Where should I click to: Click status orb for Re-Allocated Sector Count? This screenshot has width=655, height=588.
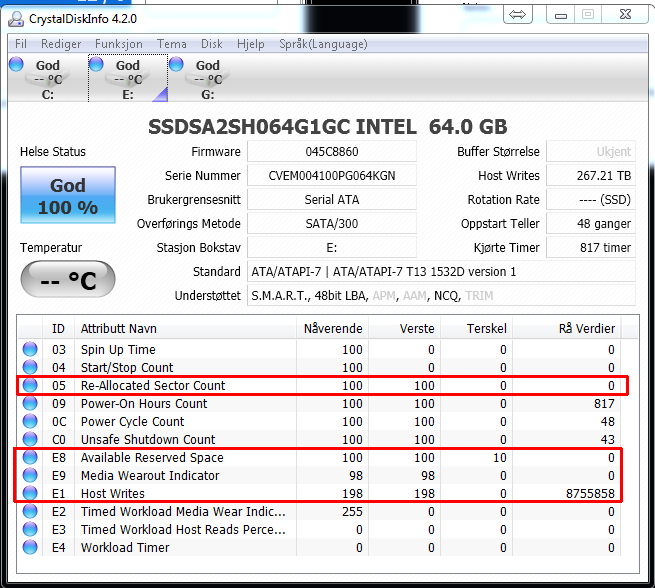(30, 385)
